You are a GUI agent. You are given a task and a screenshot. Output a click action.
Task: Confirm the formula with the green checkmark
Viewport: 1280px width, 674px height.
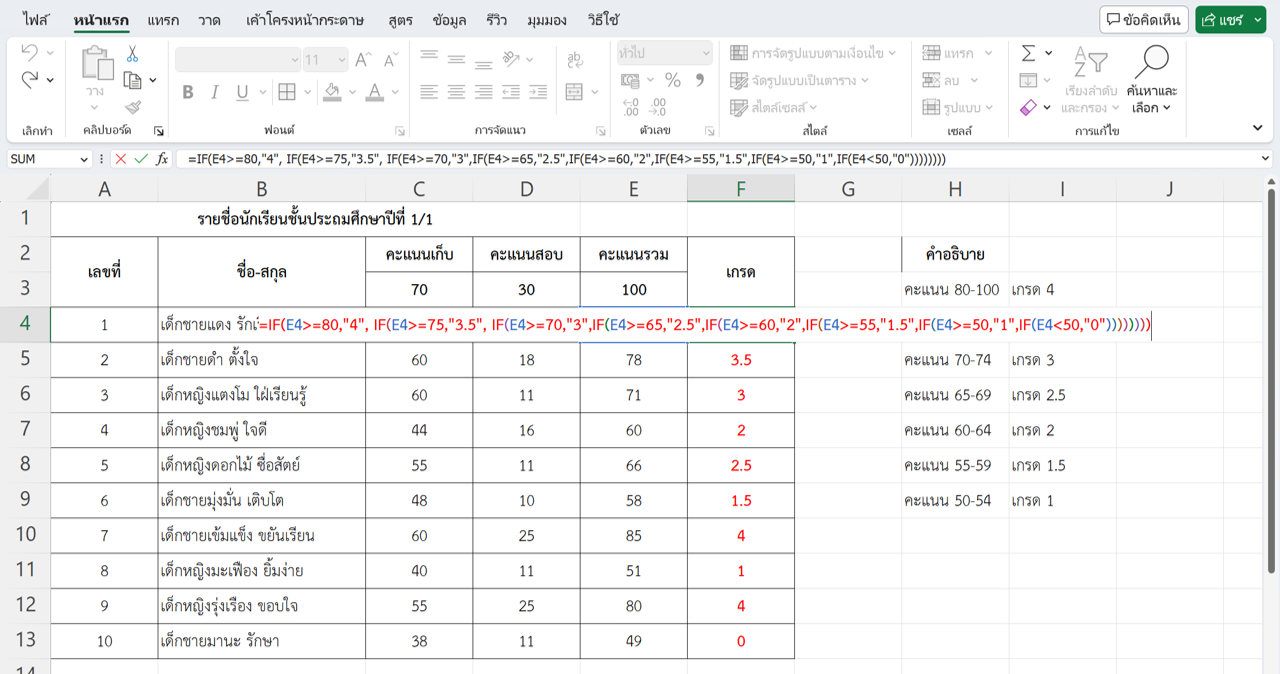click(x=141, y=159)
